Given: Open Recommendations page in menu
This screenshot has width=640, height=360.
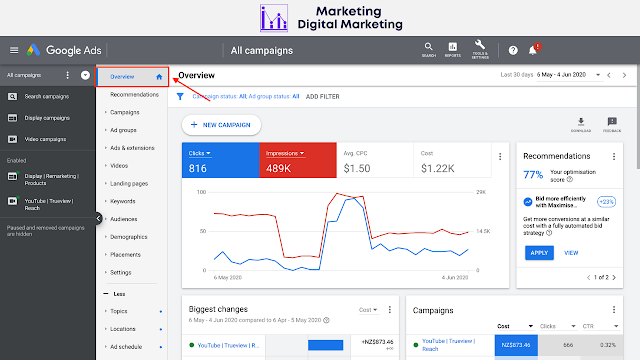Looking at the screenshot, I should pyautogui.click(x=134, y=95).
